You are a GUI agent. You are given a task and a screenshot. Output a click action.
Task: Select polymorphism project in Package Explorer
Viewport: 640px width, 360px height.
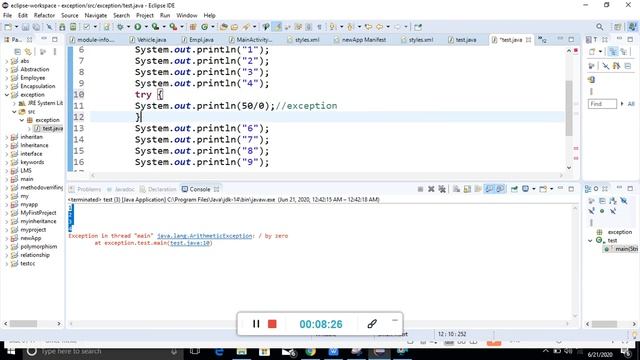click(x=39, y=247)
